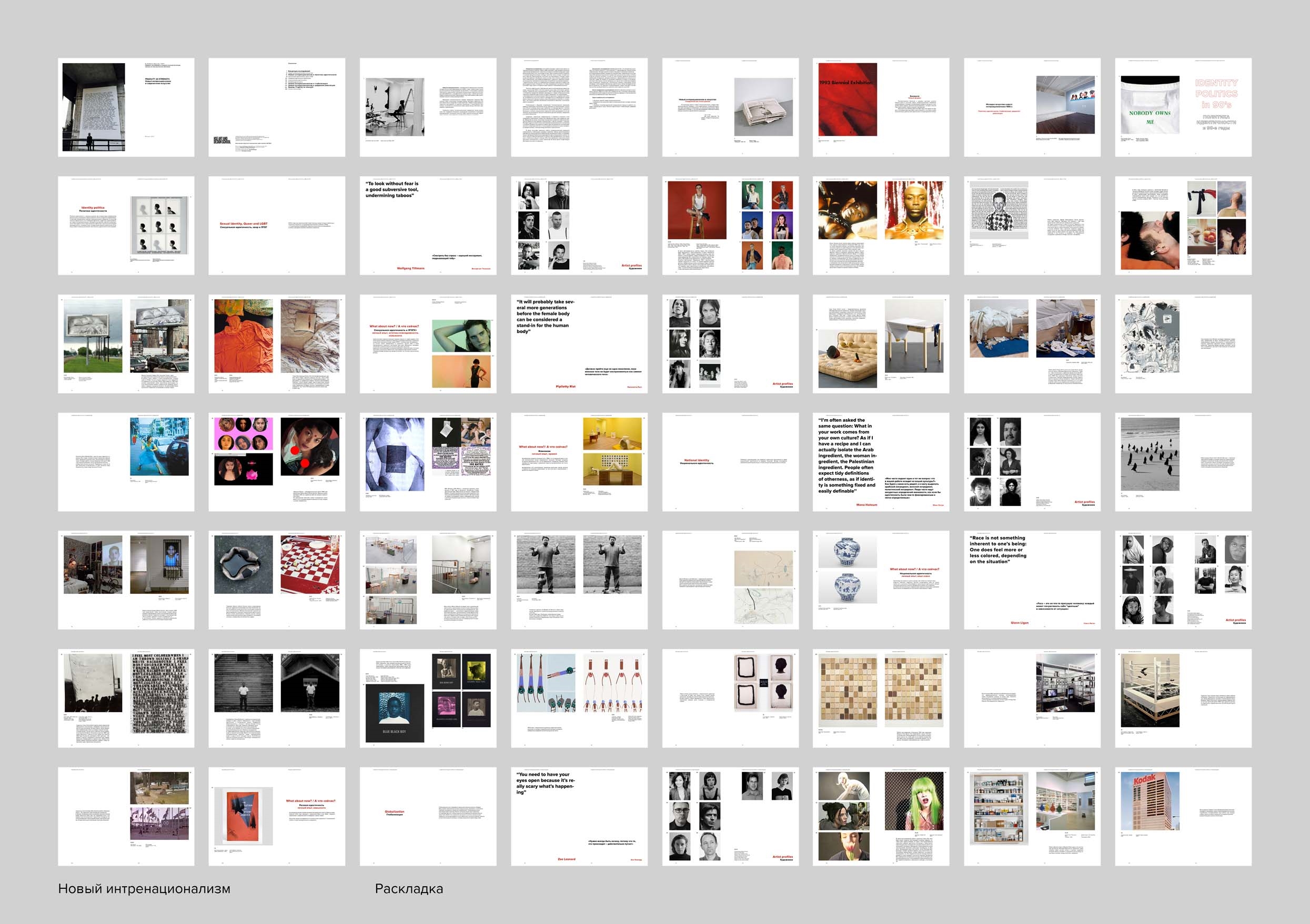Select the figures in black on beach spread
The image size is (1310, 924).
(1183, 462)
